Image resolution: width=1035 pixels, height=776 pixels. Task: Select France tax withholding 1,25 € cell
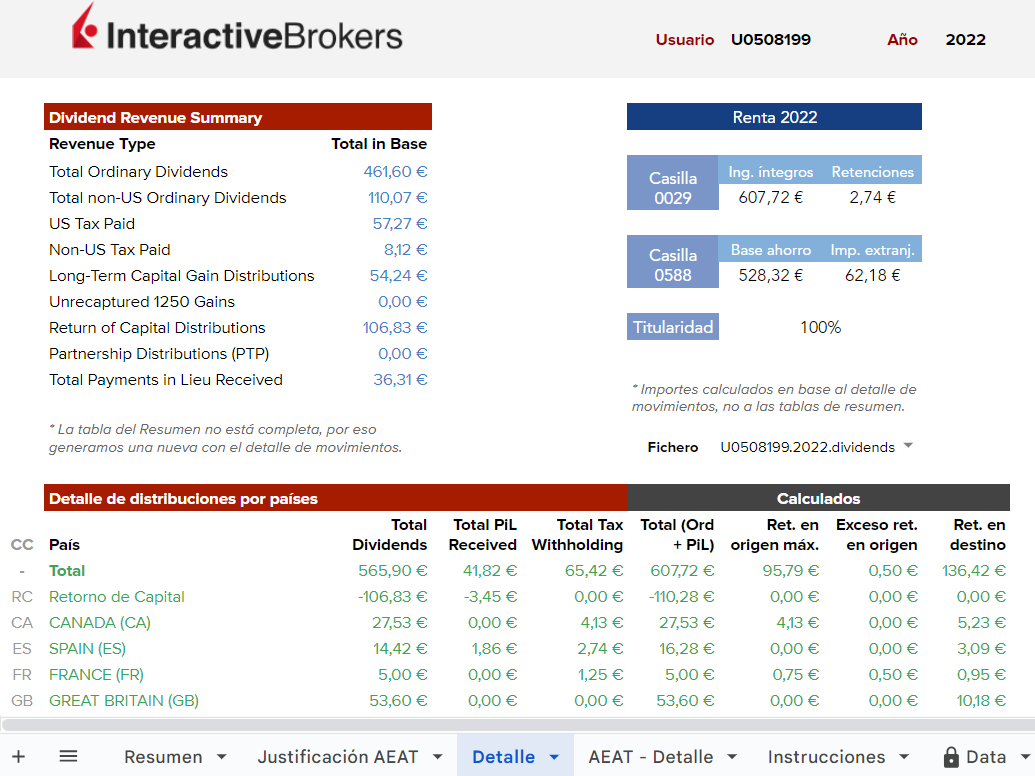(601, 674)
